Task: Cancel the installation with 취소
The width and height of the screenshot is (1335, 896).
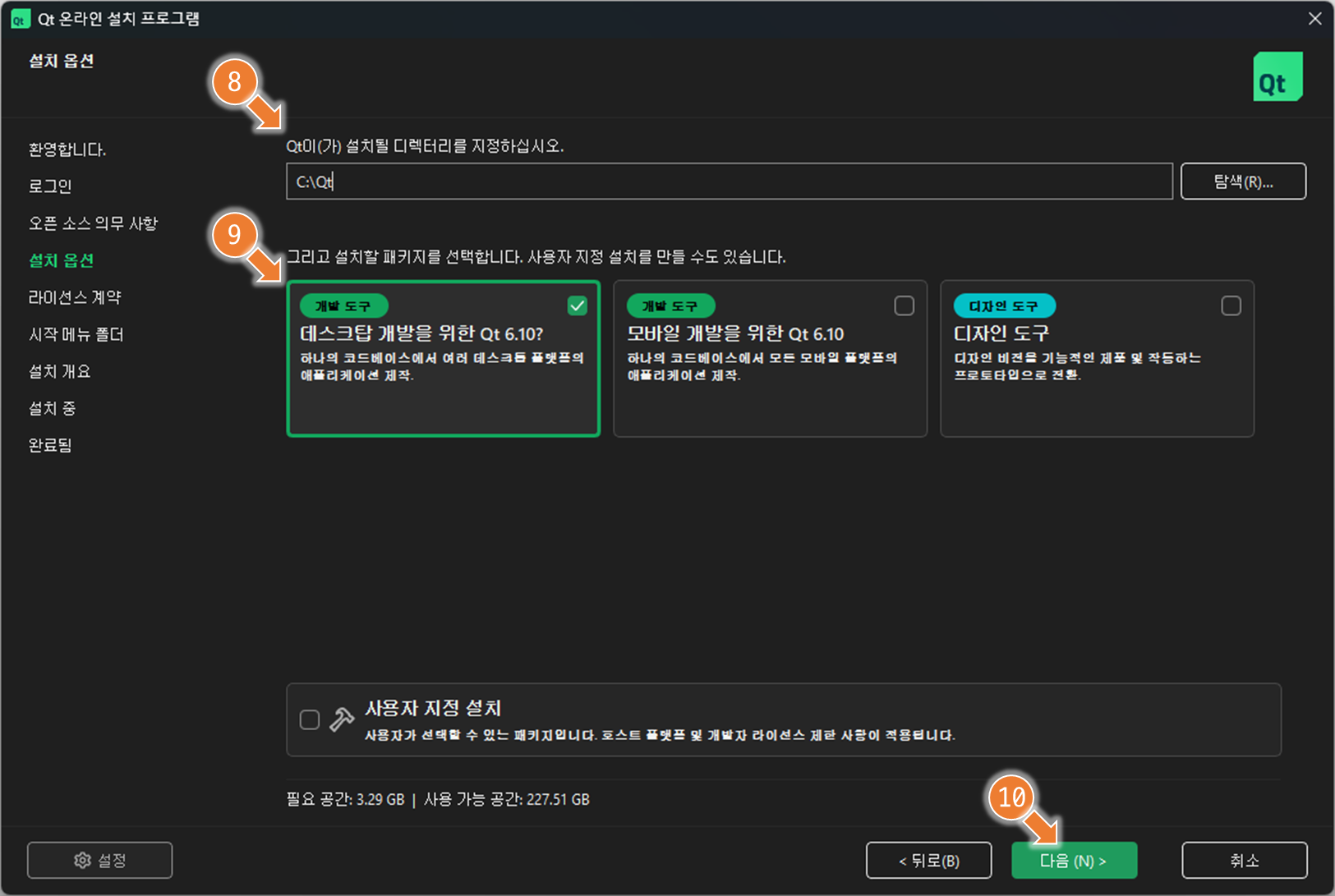Action: (x=1244, y=860)
